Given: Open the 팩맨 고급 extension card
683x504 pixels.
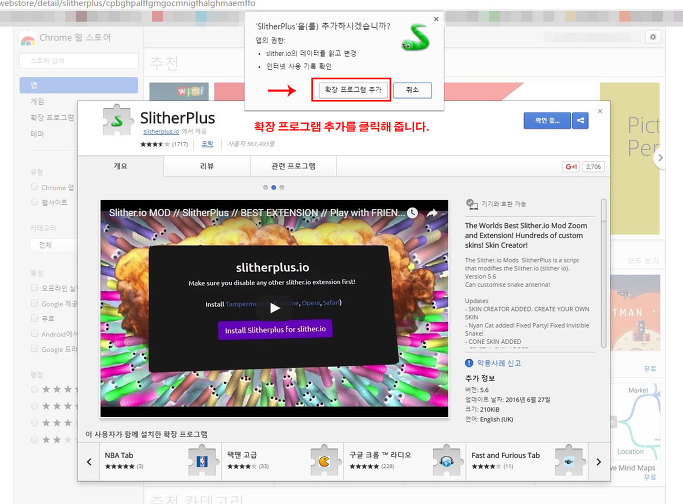Looking at the screenshot, I should [282, 461].
